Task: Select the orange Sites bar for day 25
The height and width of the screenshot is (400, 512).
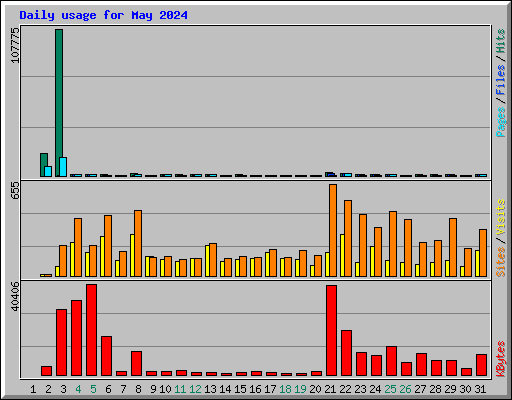Action: (393, 244)
